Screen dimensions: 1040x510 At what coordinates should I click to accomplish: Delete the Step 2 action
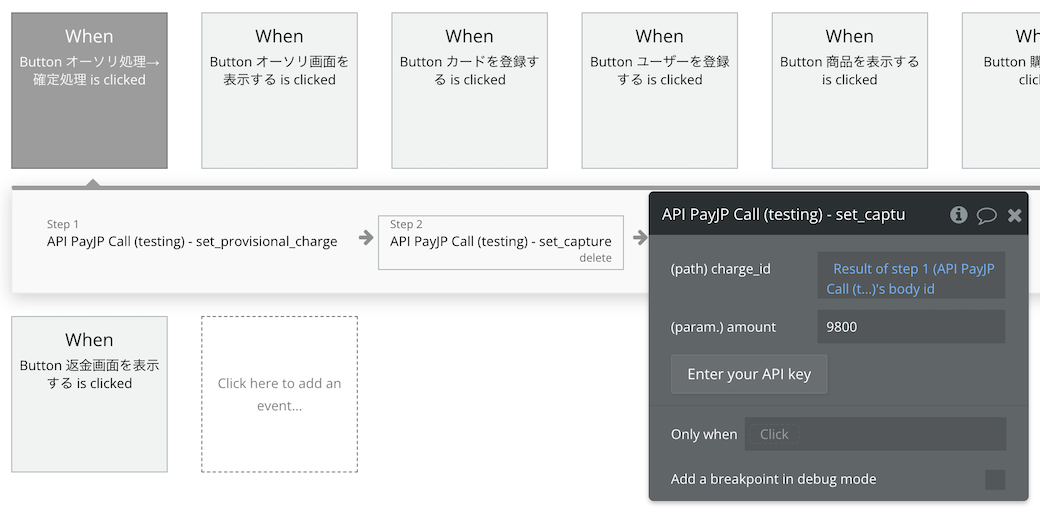[x=595, y=258]
